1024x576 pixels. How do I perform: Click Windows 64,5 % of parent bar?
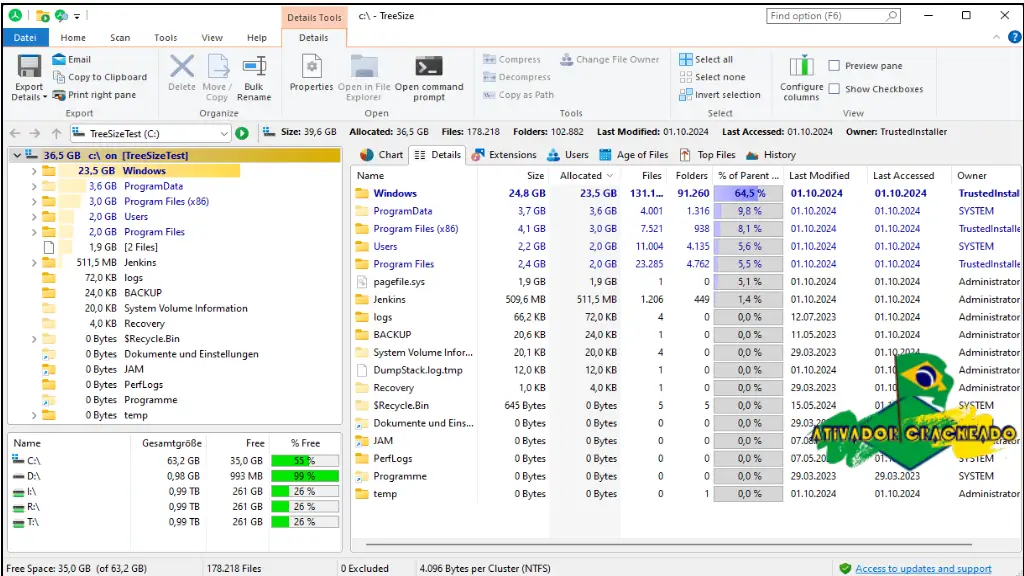(748, 193)
